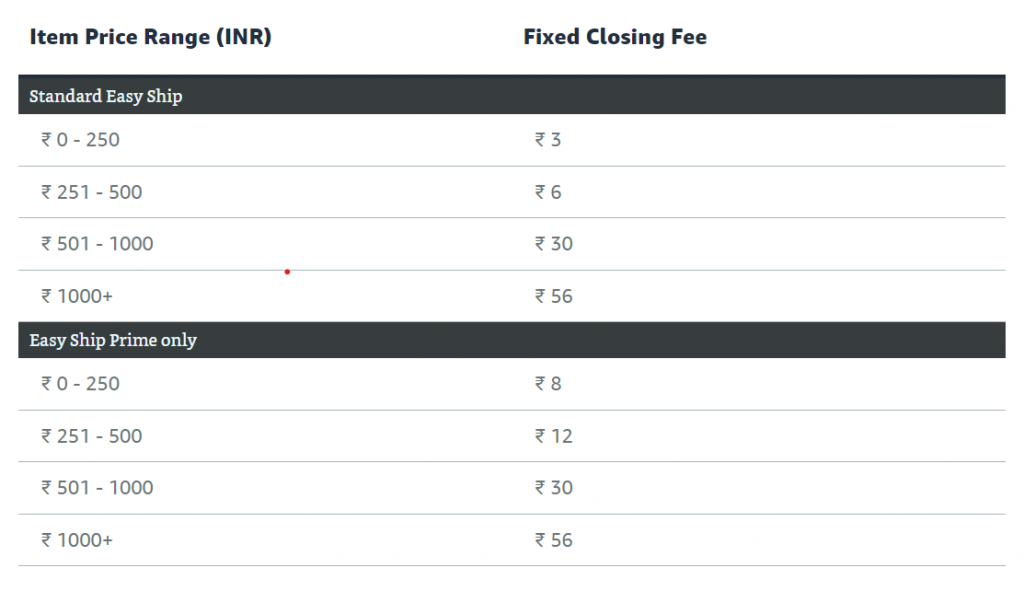The width and height of the screenshot is (1024, 591).
Task: Select ₹ 1000+ under Easy Ship Prime only
Action: tap(77, 540)
